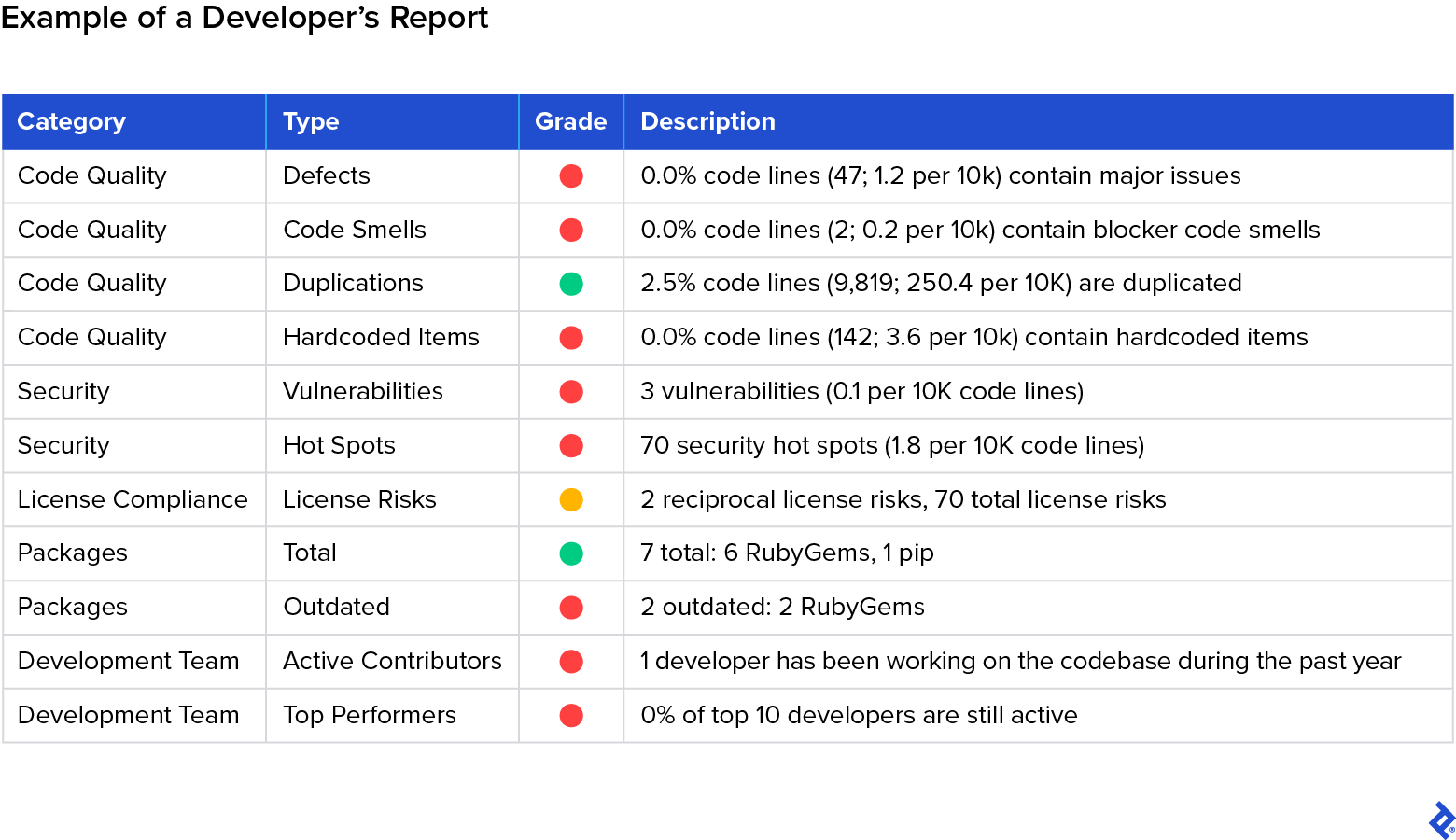The image size is (1456, 840).
Task: Click the red grade dot for Outdated packages
Action: (570, 607)
